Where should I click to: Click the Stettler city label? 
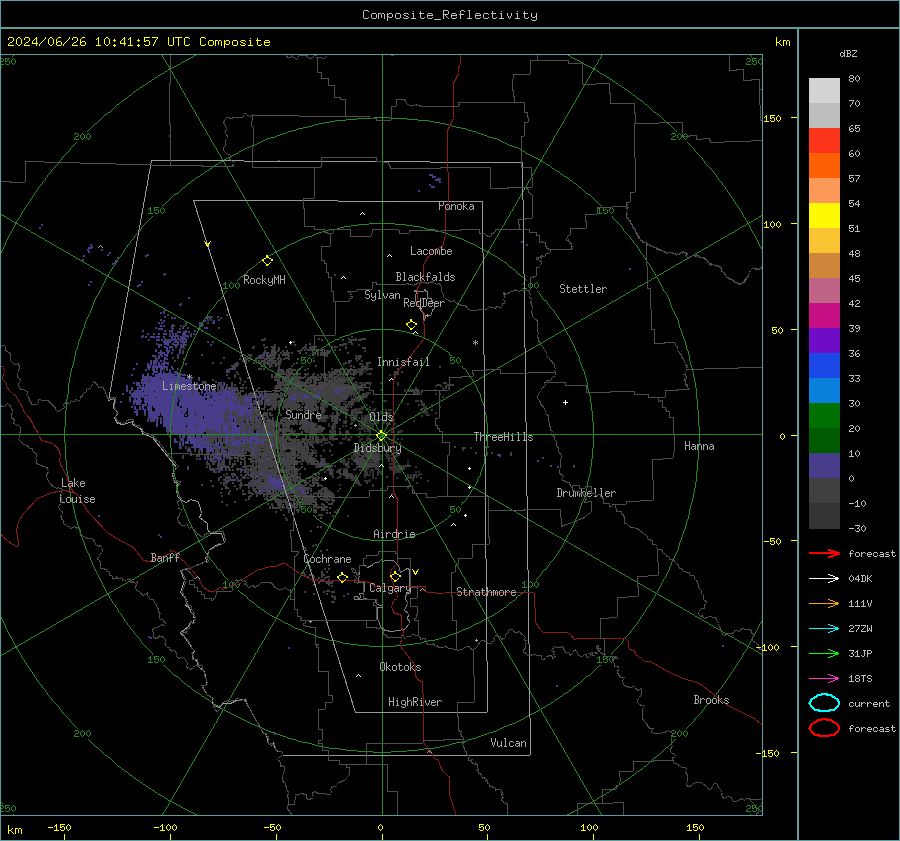[x=583, y=289]
